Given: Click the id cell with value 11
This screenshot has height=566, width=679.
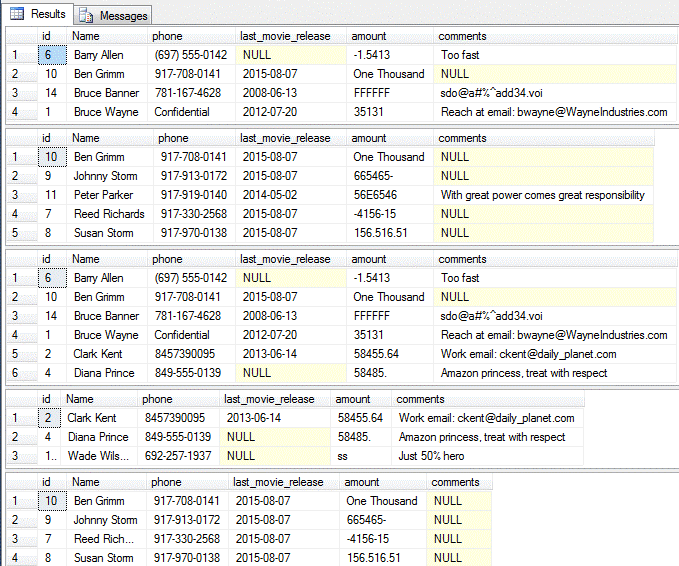Looking at the screenshot, I should tap(50, 195).
